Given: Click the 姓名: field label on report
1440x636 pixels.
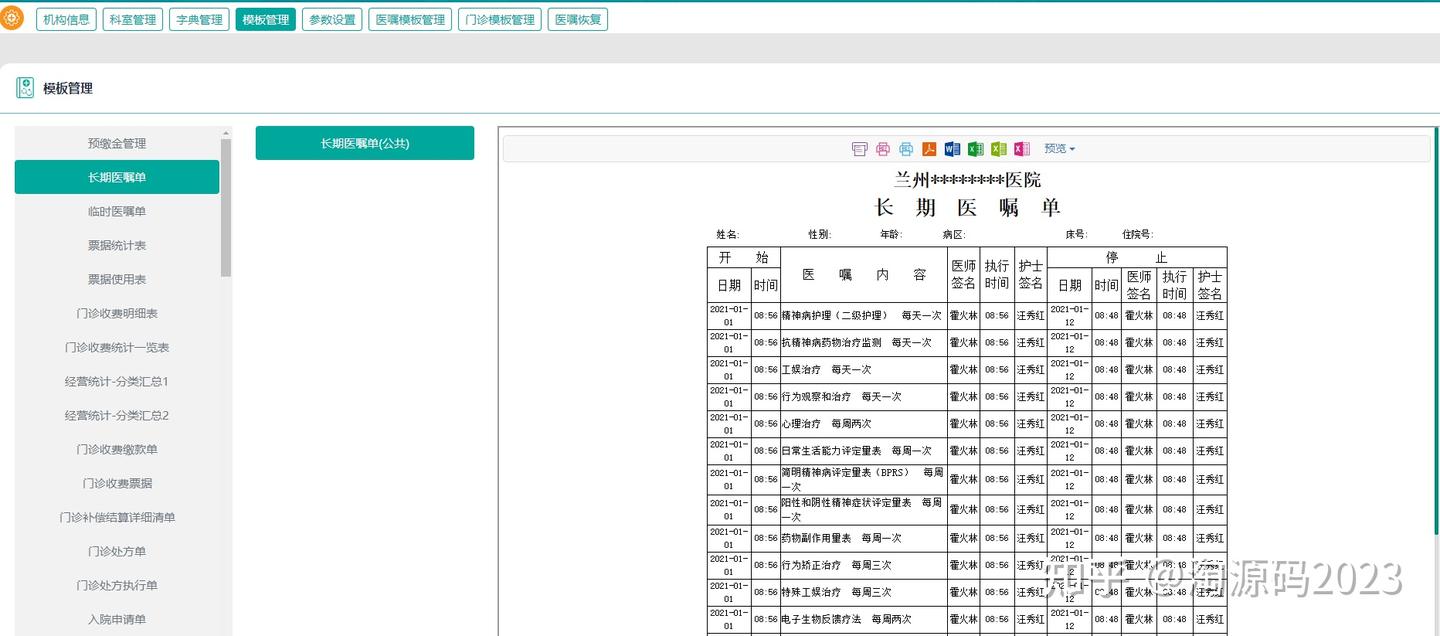Looking at the screenshot, I should pyautogui.click(x=727, y=234).
